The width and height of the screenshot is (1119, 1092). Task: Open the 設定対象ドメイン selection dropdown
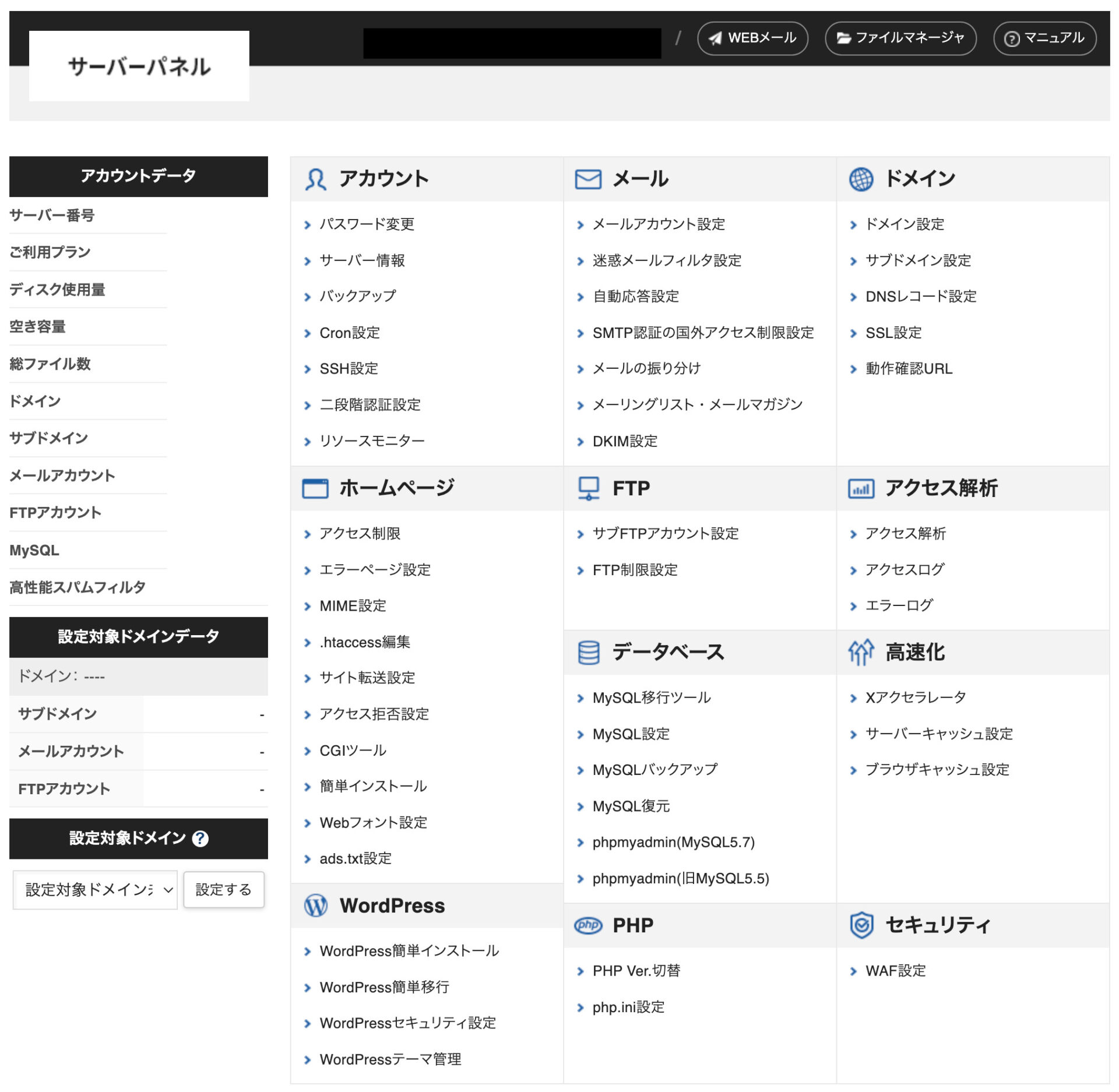point(95,890)
